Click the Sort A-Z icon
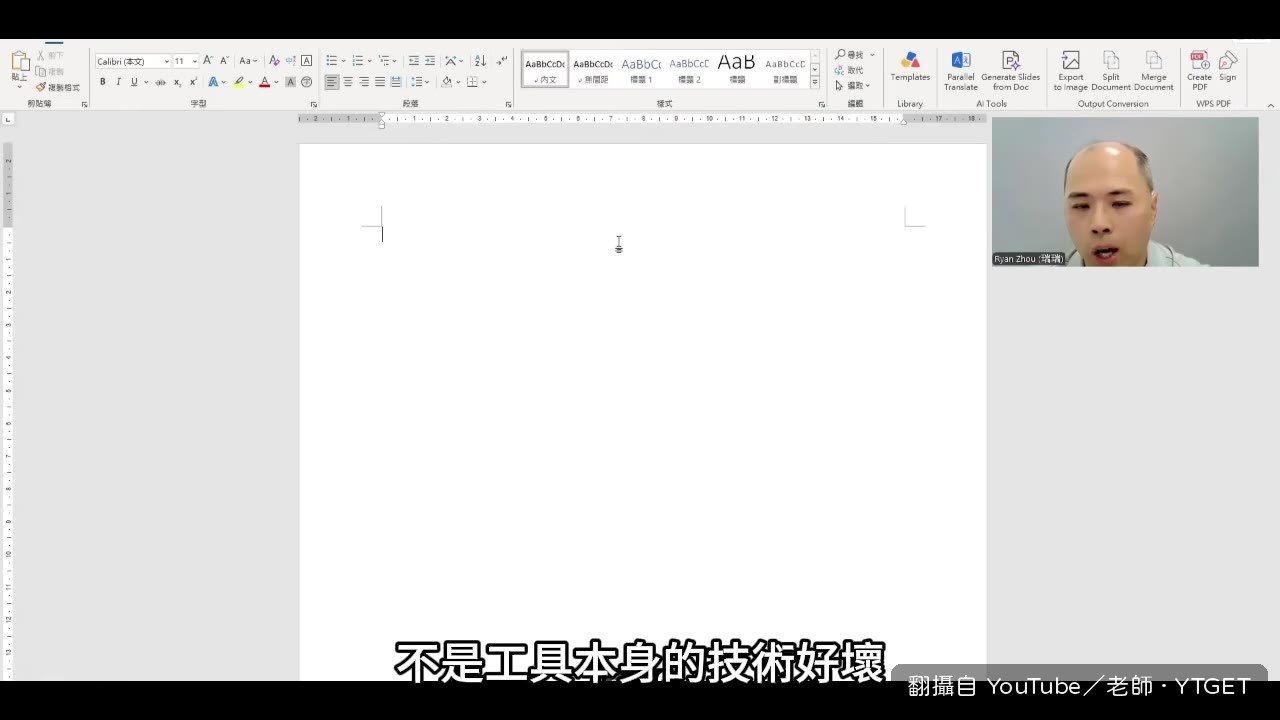 [480, 61]
